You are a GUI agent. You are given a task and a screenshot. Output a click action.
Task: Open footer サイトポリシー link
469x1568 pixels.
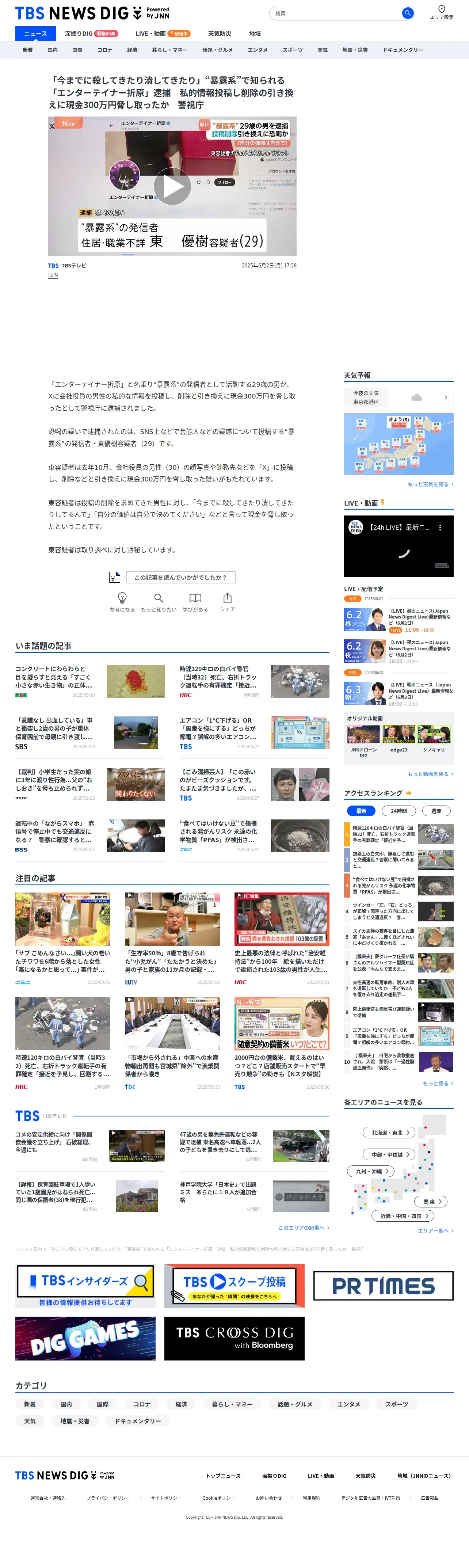point(166,1497)
